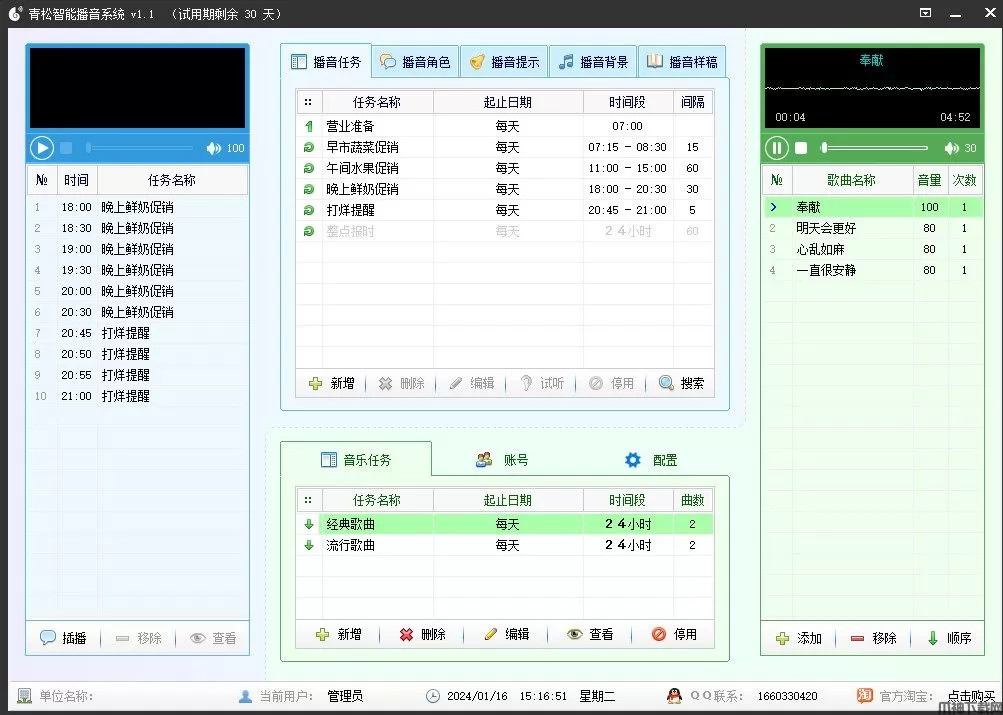Click the 新增 button in broadcast tasks
This screenshot has height=715, width=1003.
[x=332, y=383]
